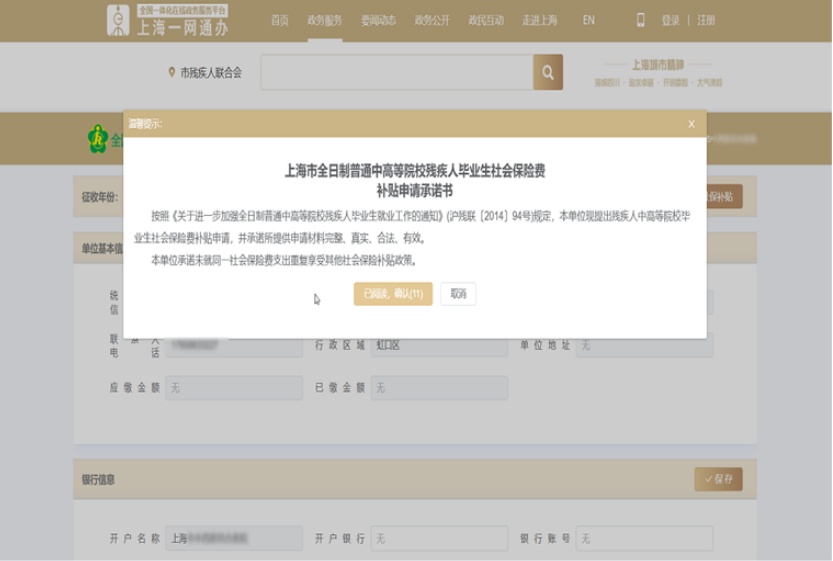Click 保存 button in 银行信息 section
Screen dimensions: 833x561
(718, 479)
